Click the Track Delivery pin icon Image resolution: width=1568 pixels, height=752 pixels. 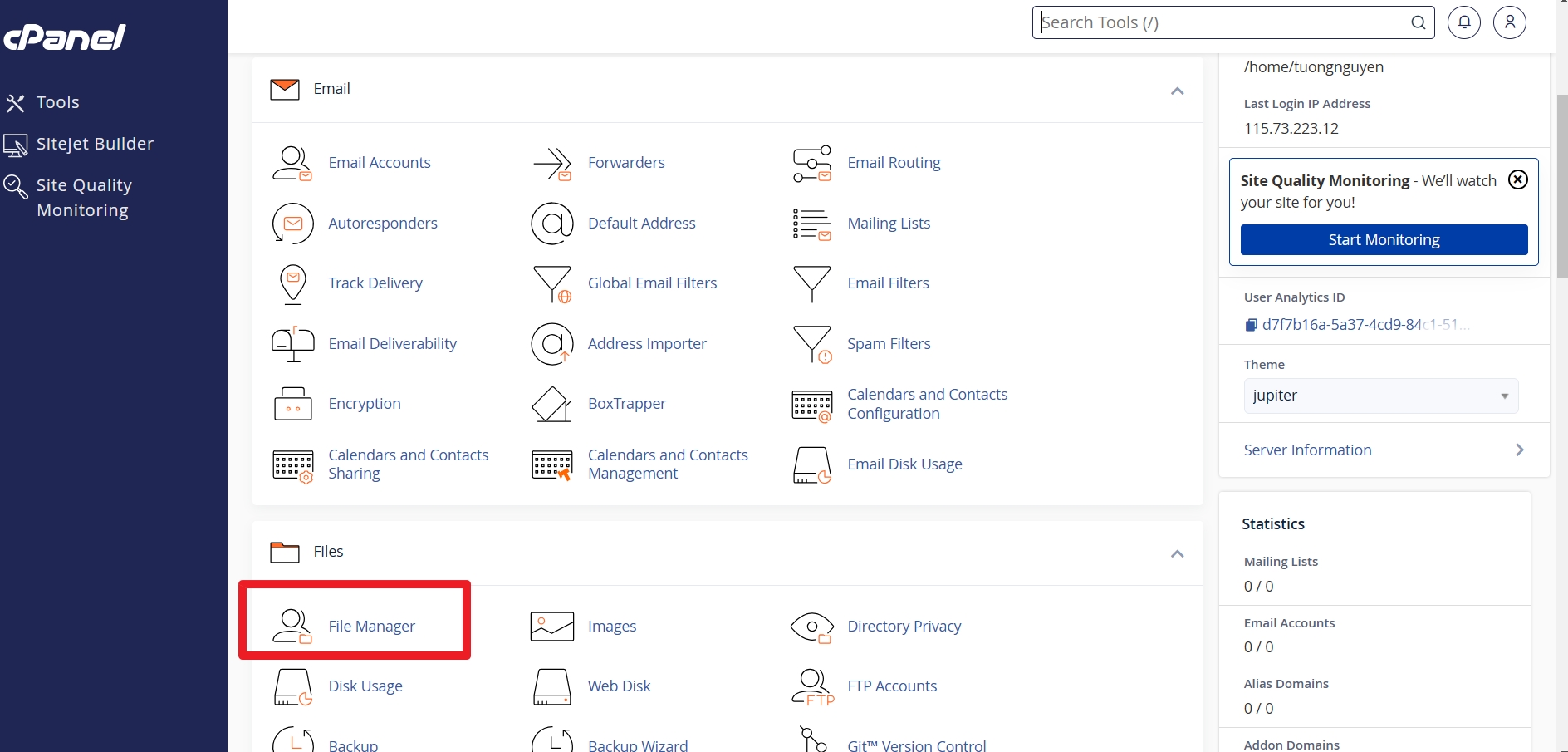292,283
